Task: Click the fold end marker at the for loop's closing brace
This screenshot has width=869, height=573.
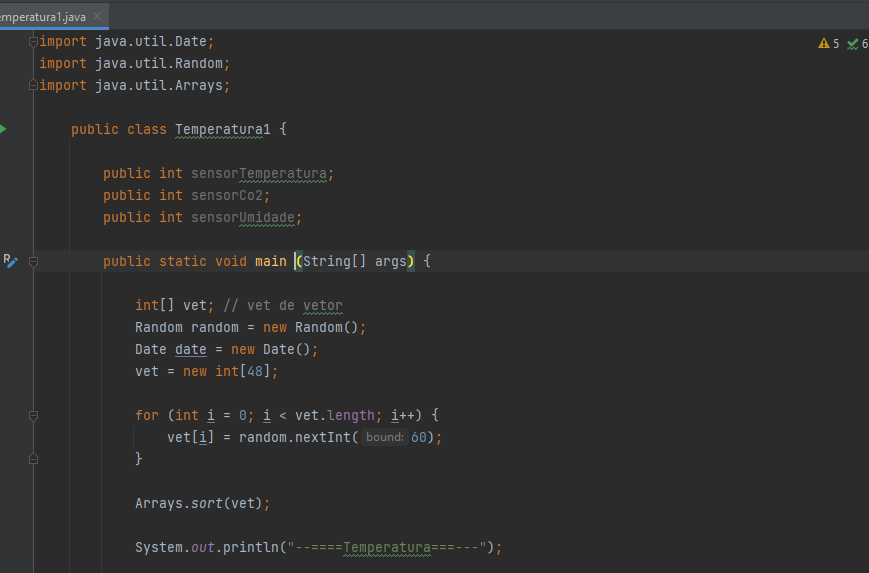Action: pyautogui.click(x=33, y=459)
